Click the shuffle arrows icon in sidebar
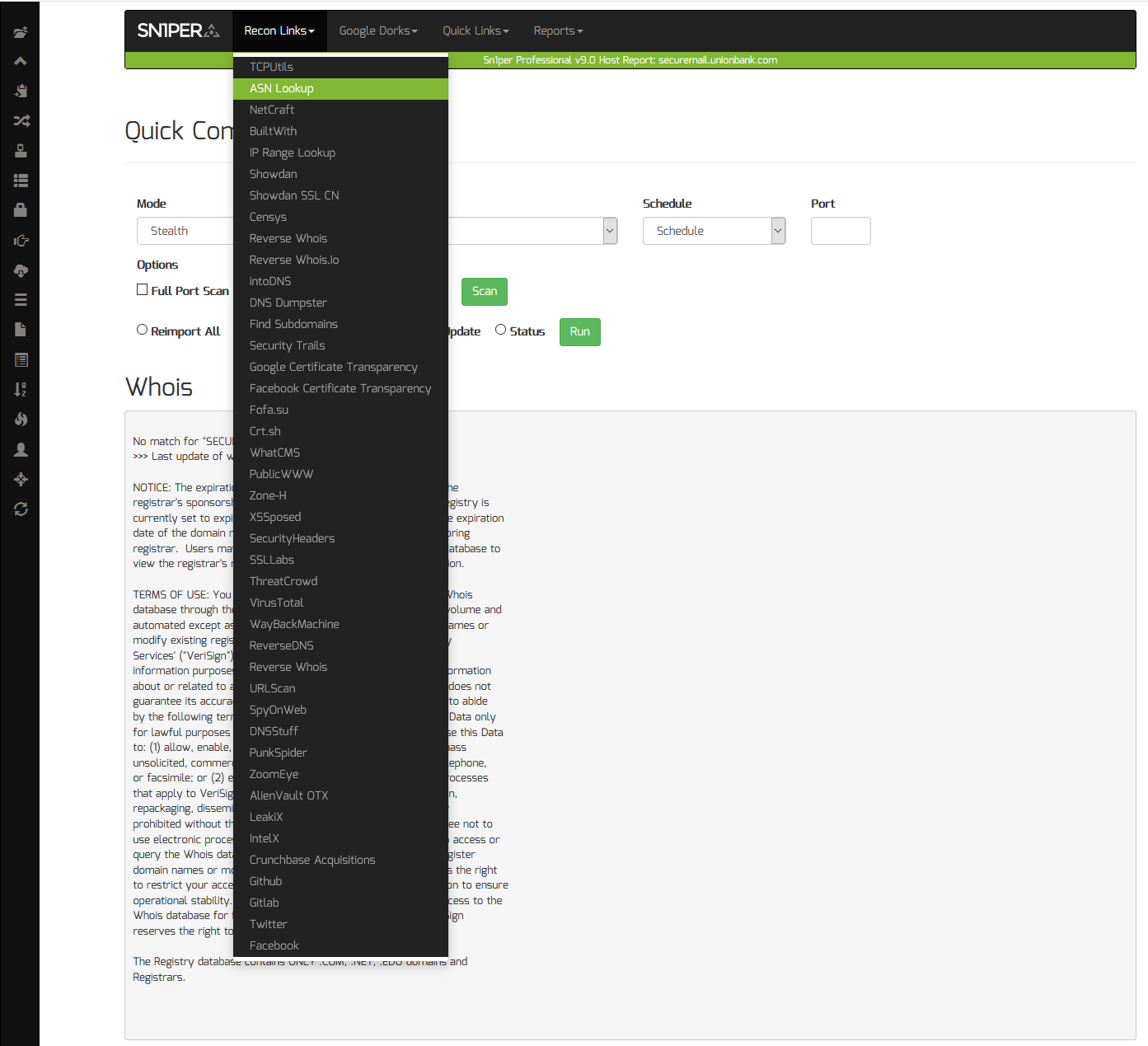Viewport: 1148px width, 1046px height. [x=21, y=121]
